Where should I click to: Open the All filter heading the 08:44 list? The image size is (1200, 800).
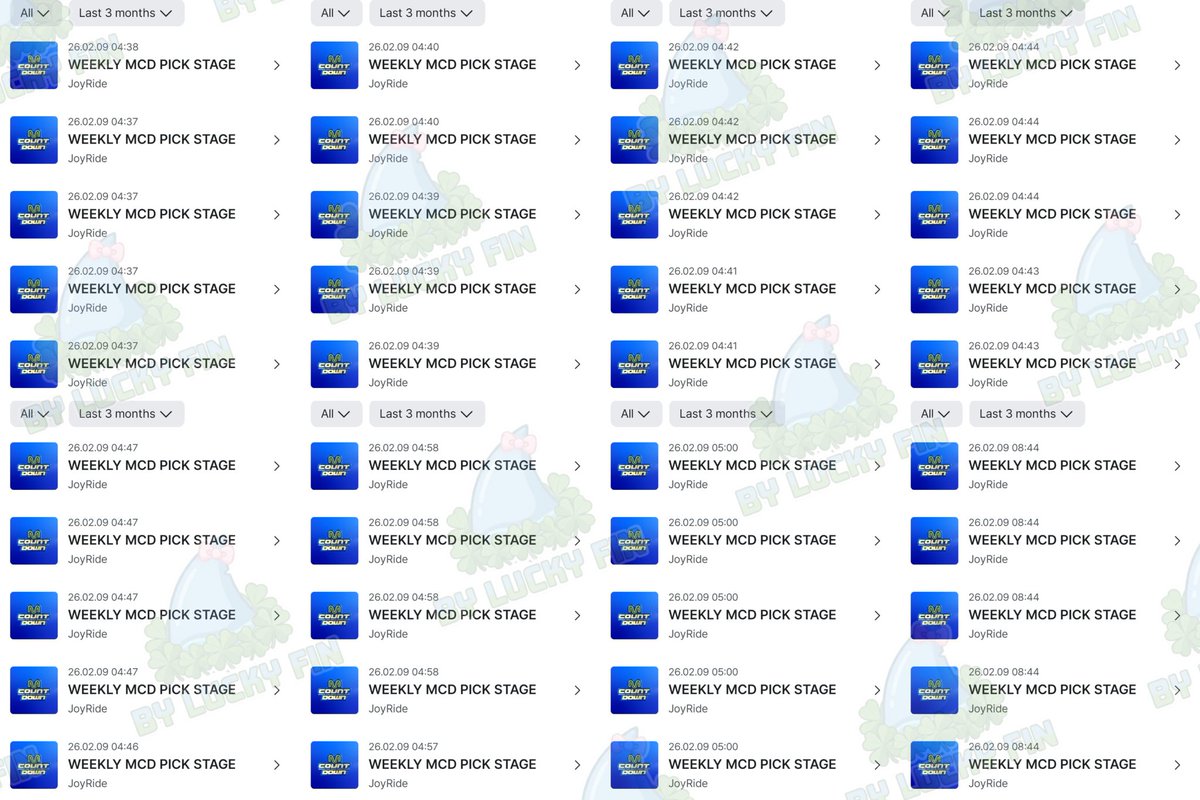935,414
